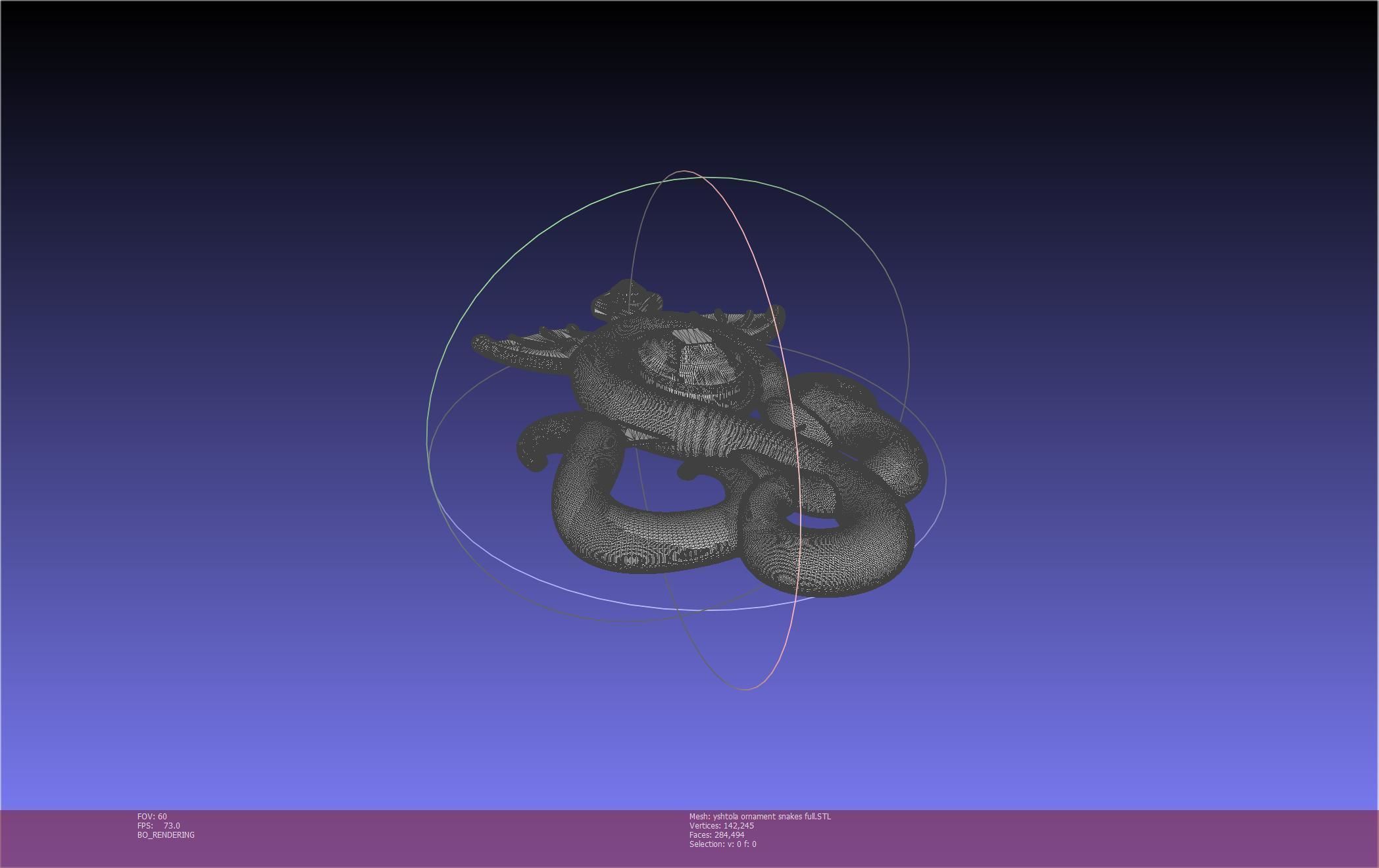Image resolution: width=1379 pixels, height=868 pixels.
Task: Click the FPS: 73.0 readout
Action: 159,826
